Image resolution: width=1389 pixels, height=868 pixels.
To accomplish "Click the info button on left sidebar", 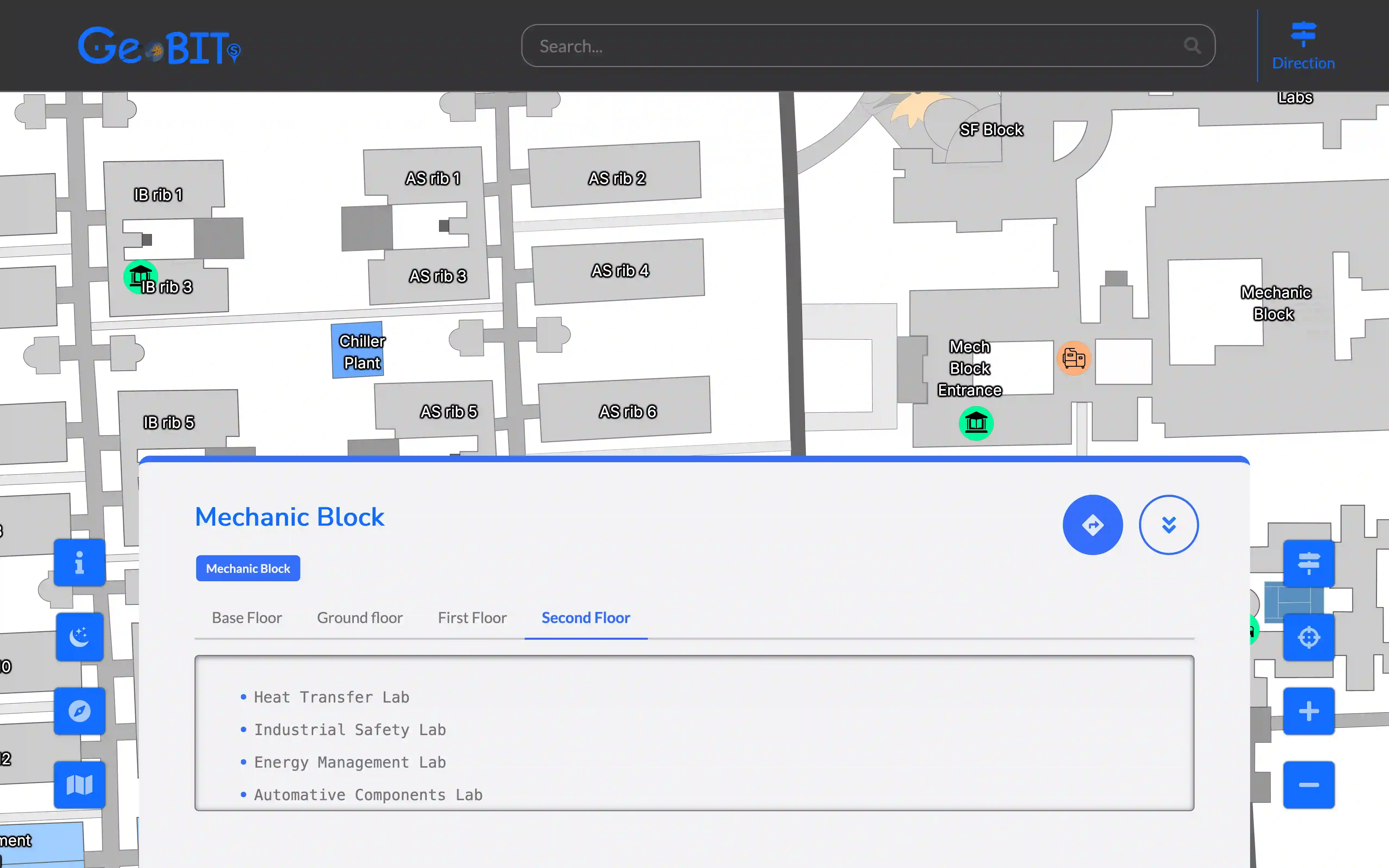I will tap(79, 563).
